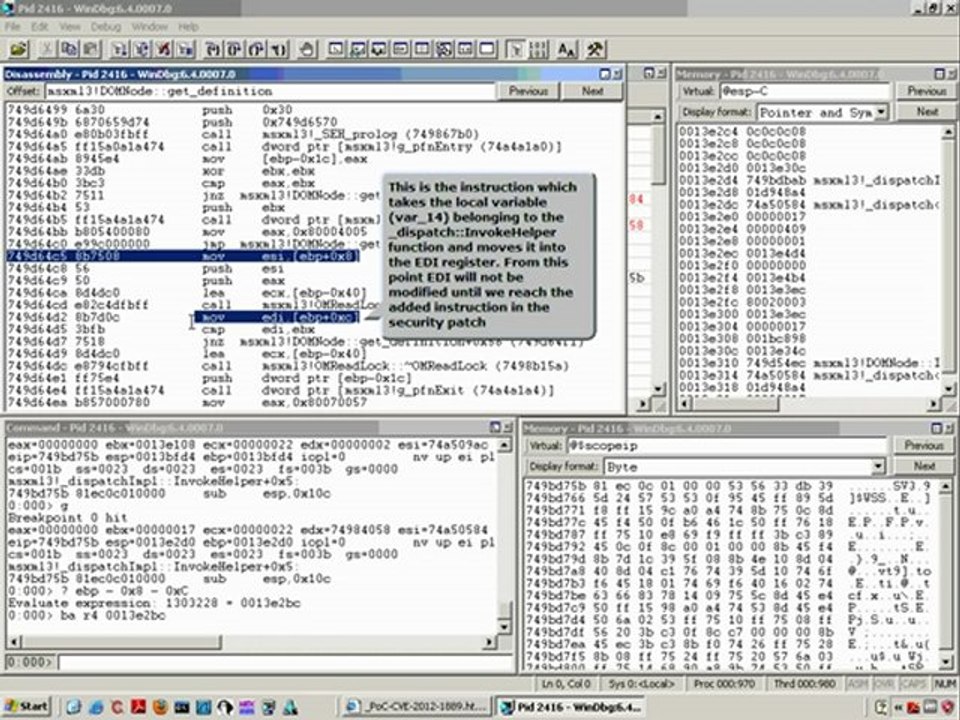Switch to the PoC-CVE-2012-1889 taskbar window
The width and height of the screenshot is (960, 720).
416,707
